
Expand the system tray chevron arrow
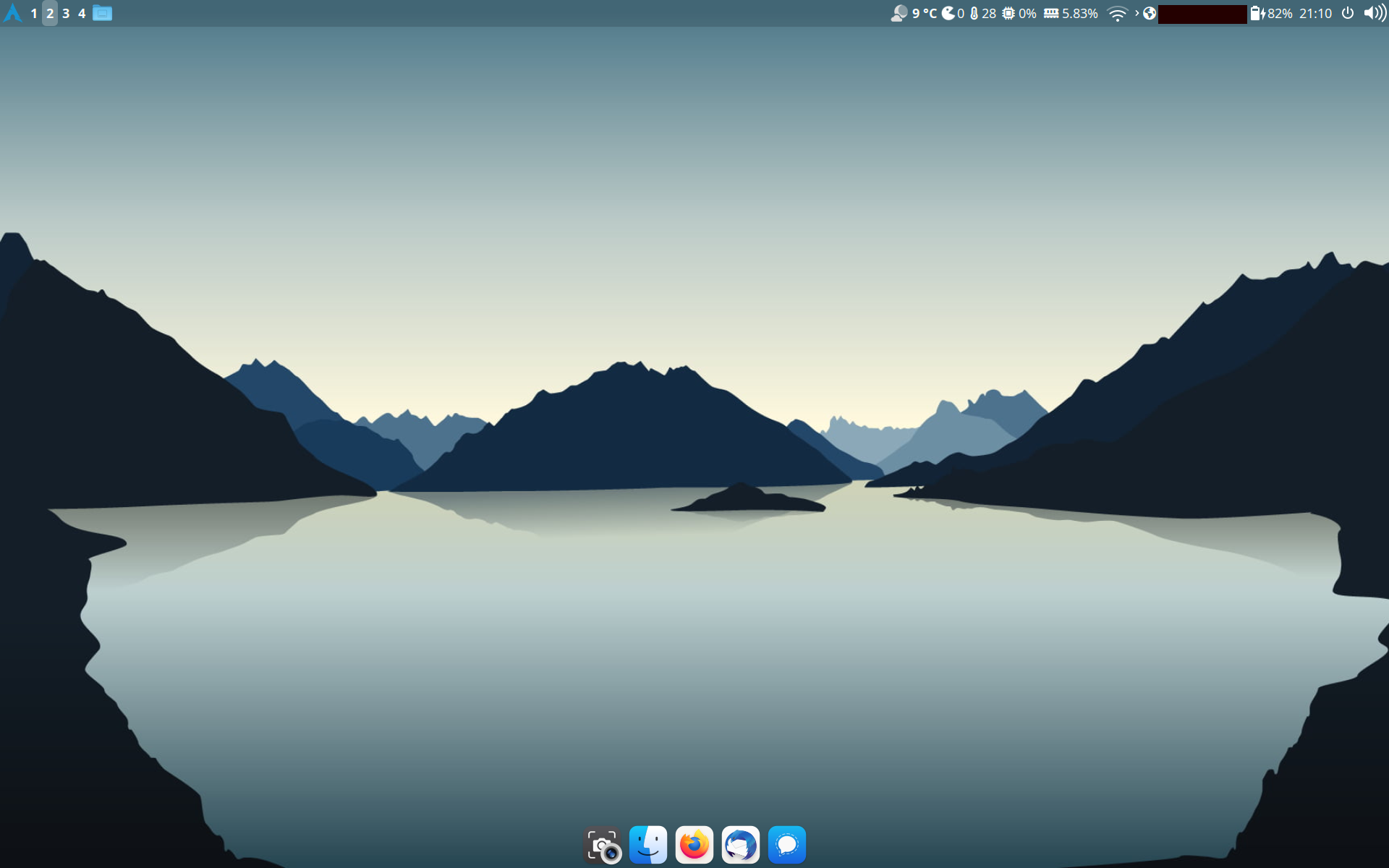coord(1137,13)
